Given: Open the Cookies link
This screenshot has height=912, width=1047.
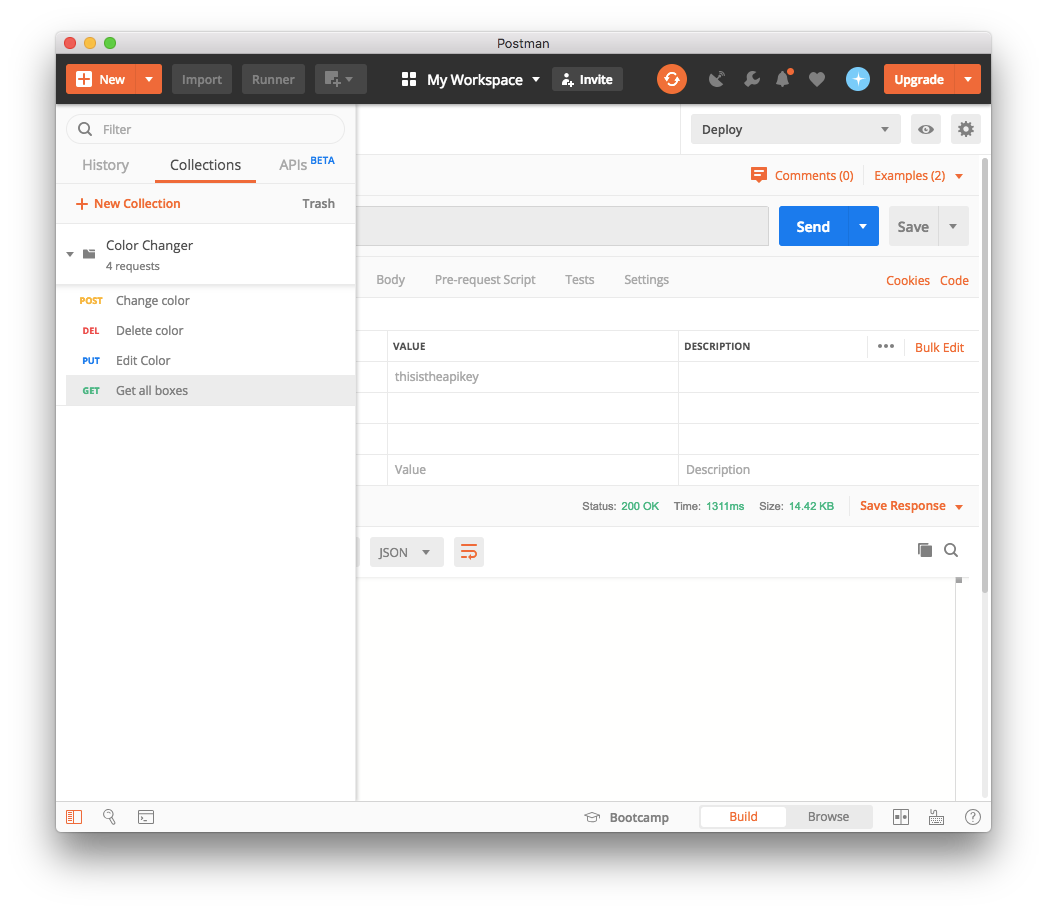Looking at the screenshot, I should tap(907, 280).
